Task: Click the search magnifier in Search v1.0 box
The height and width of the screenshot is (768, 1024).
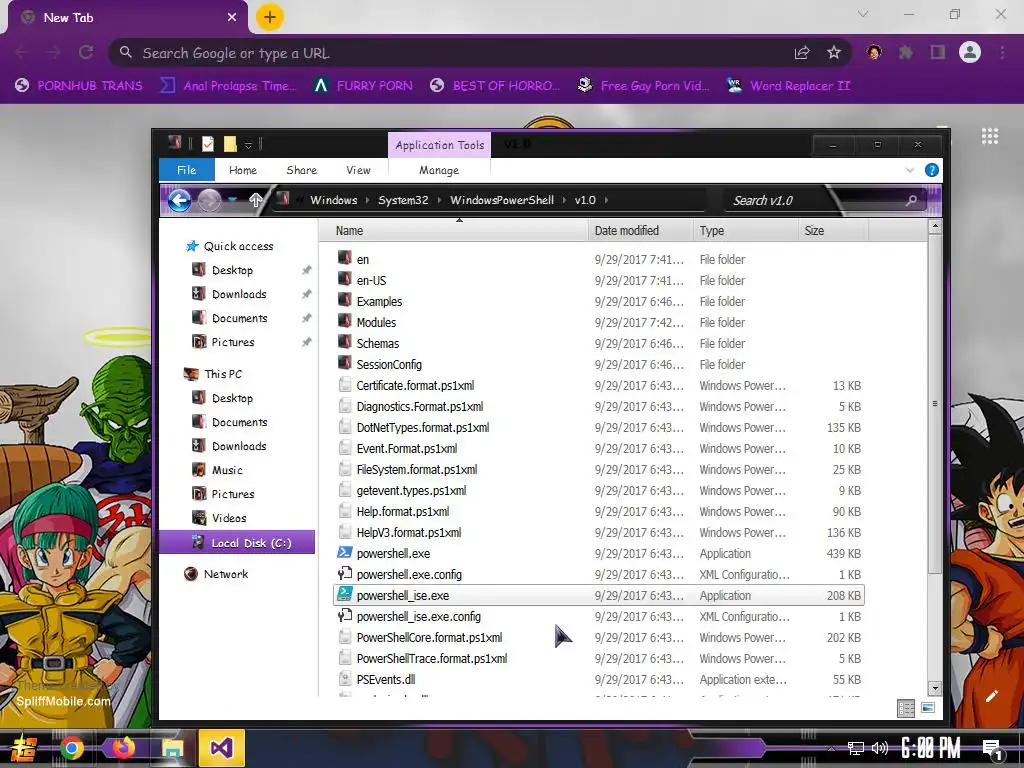Action: click(911, 200)
